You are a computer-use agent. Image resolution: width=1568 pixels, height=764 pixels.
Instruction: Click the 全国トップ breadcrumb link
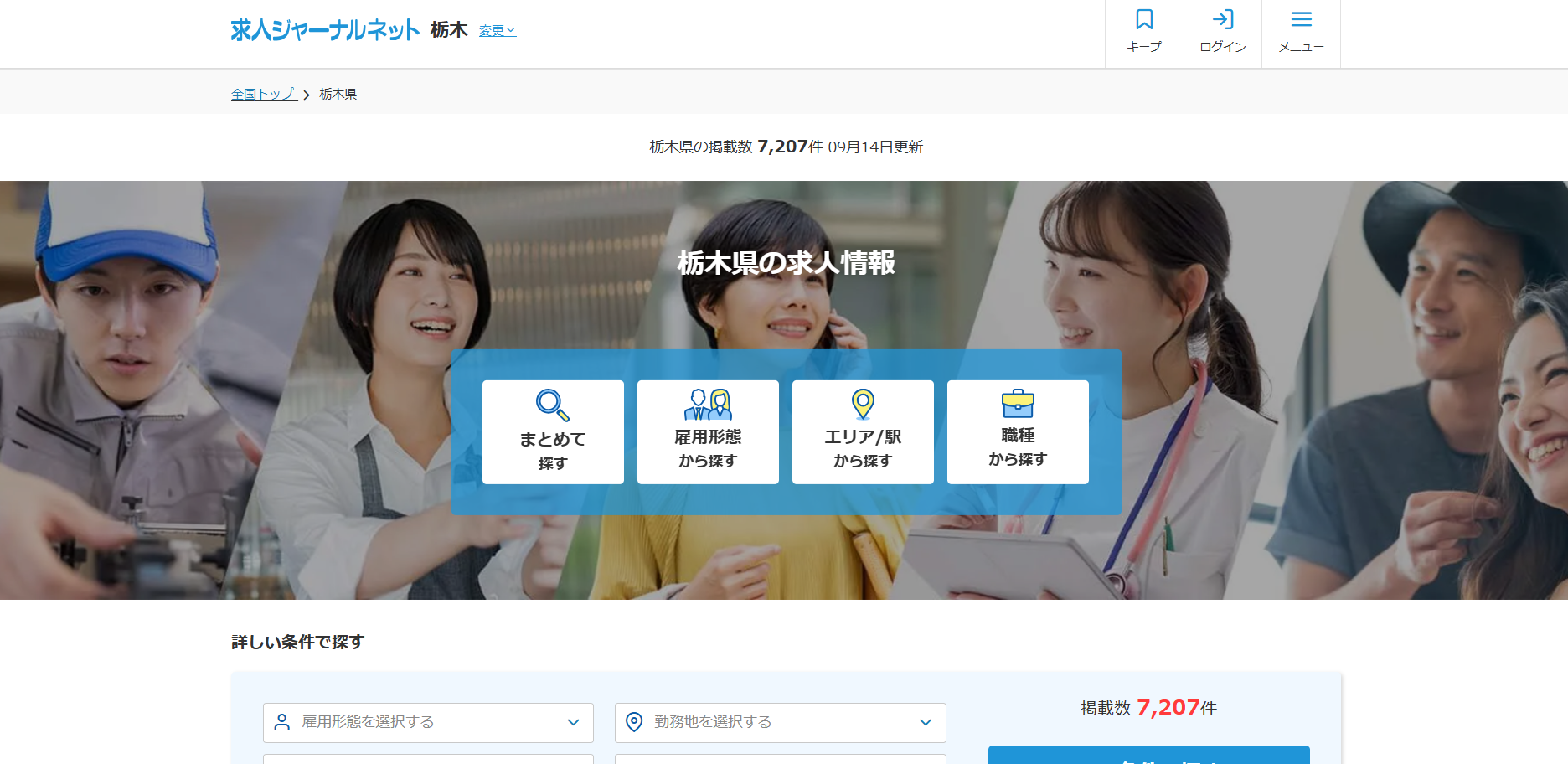[264, 94]
